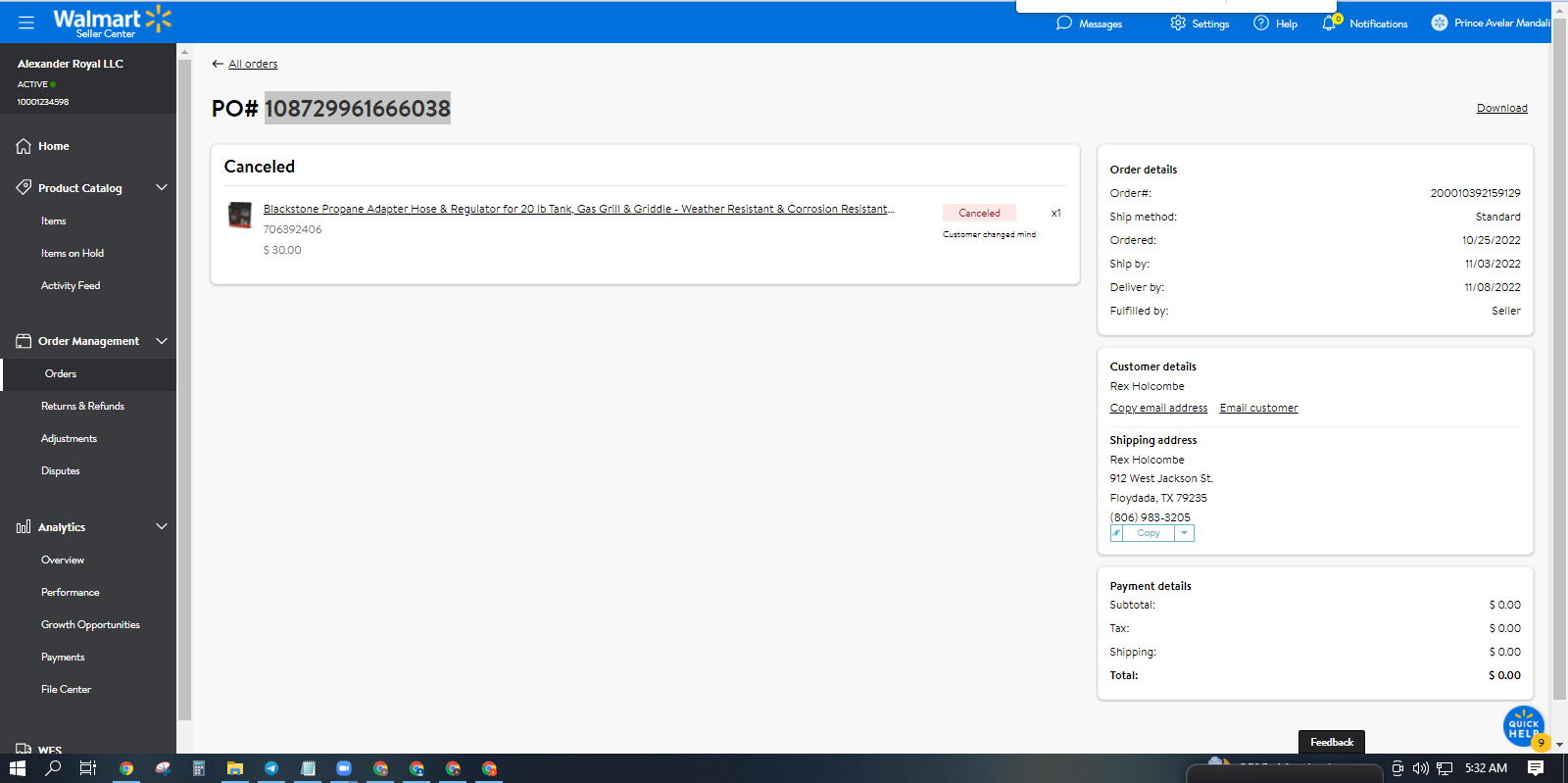Open Items under Product Catalog
Image resolution: width=1568 pixels, height=783 pixels.
click(54, 221)
